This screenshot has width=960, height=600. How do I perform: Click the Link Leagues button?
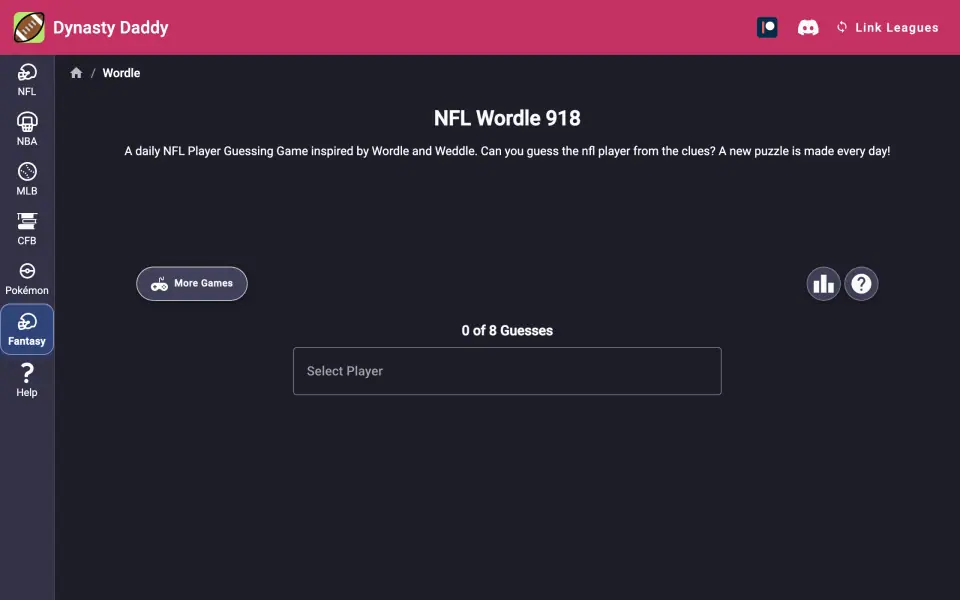(887, 28)
